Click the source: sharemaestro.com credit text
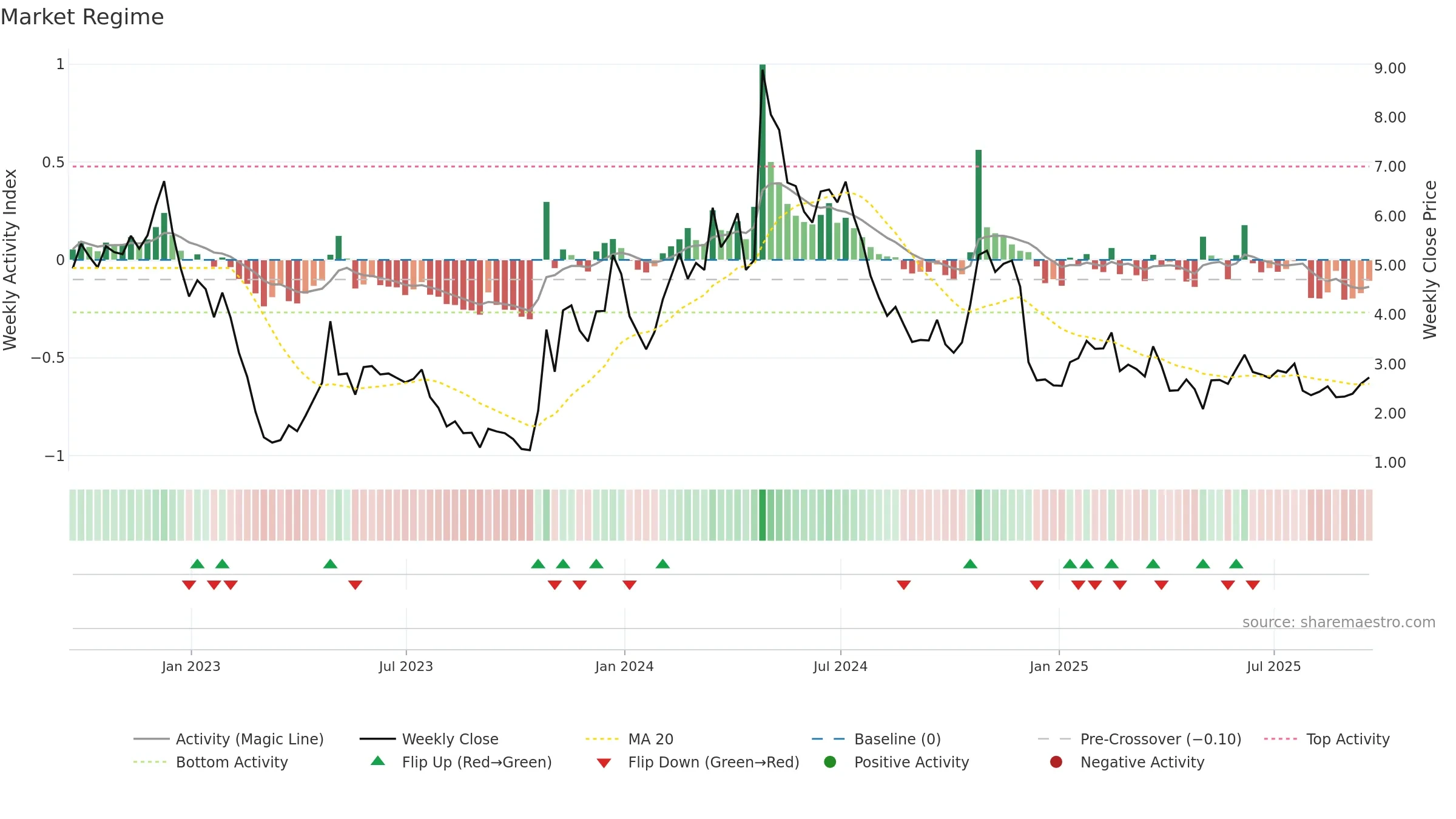 coord(1339,622)
